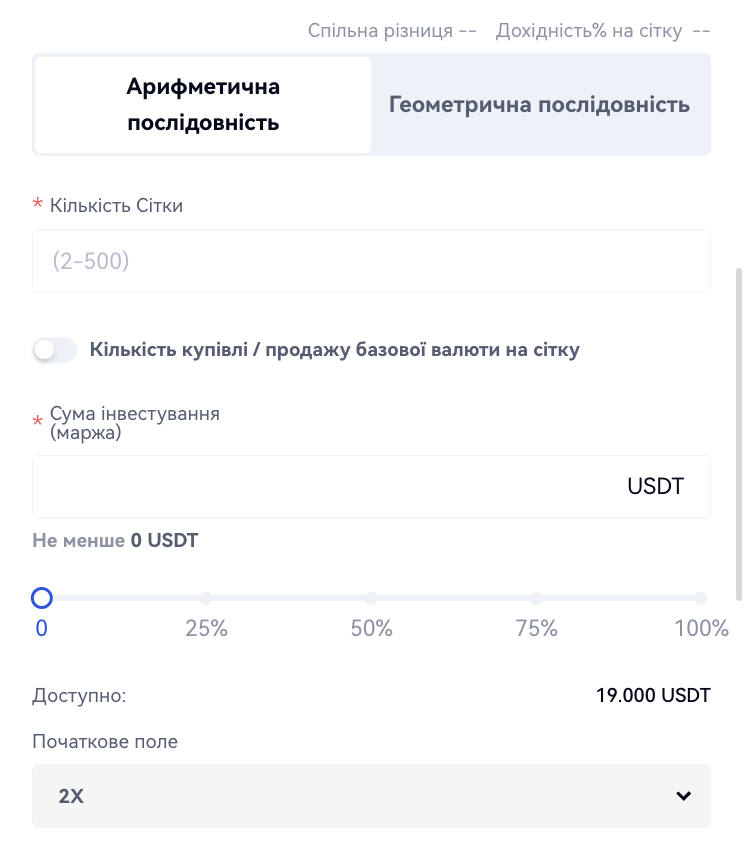
Task: Click the Кількість купівлі / продажу toggle label
Action: point(334,350)
